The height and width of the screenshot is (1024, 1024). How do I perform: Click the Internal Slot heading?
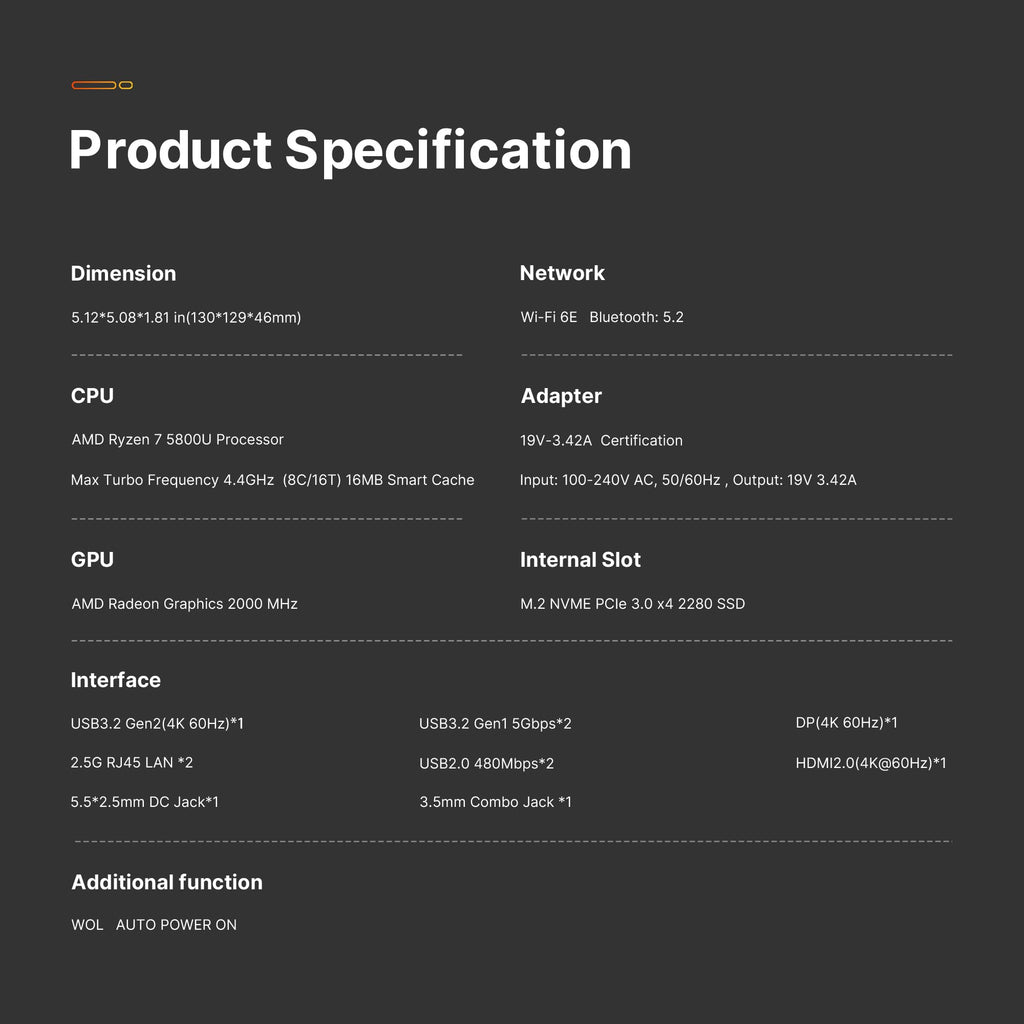pos(580,560)
